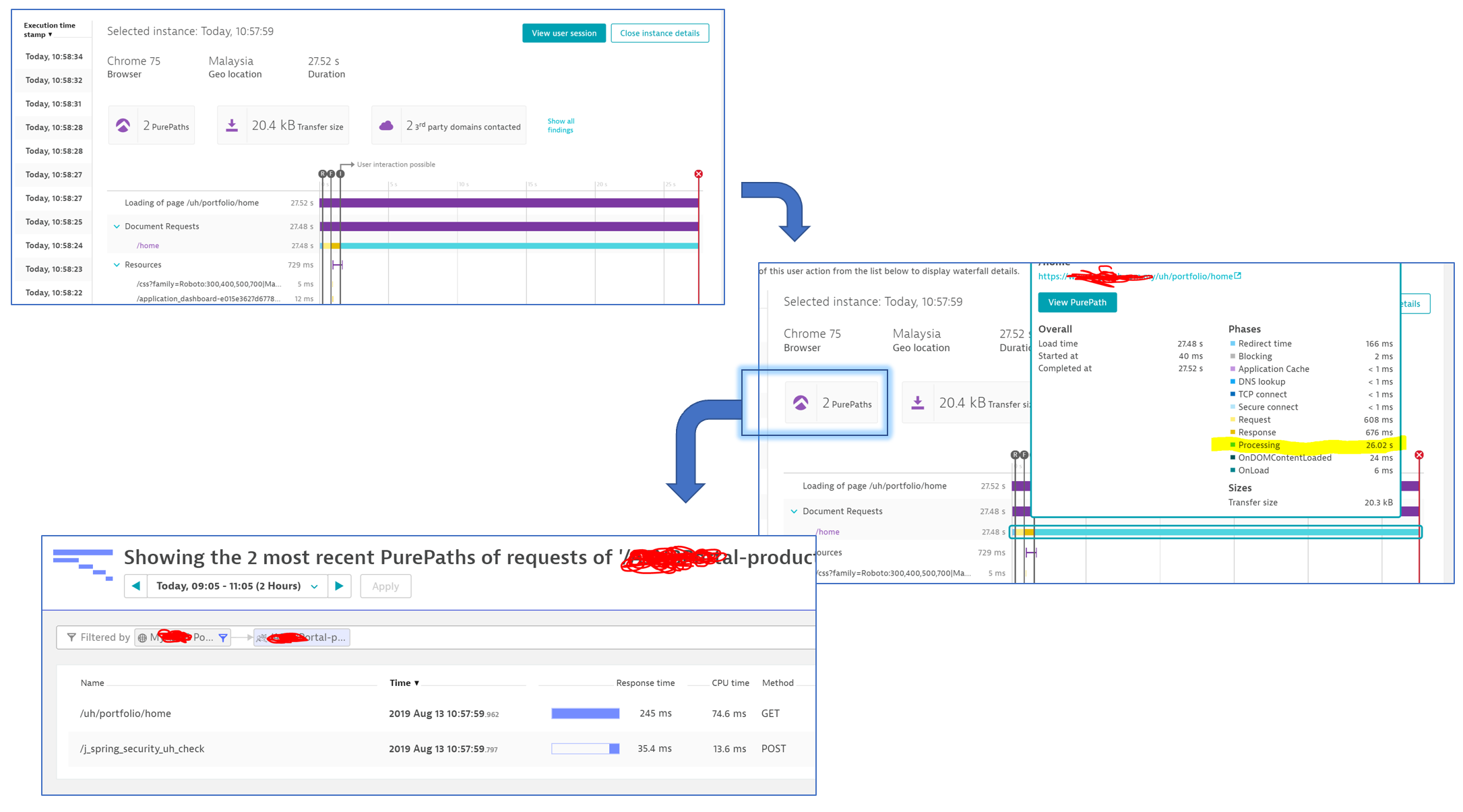
Task: Click the transfer size download icon
Action: pyautogui.click(x=232, y=125)
